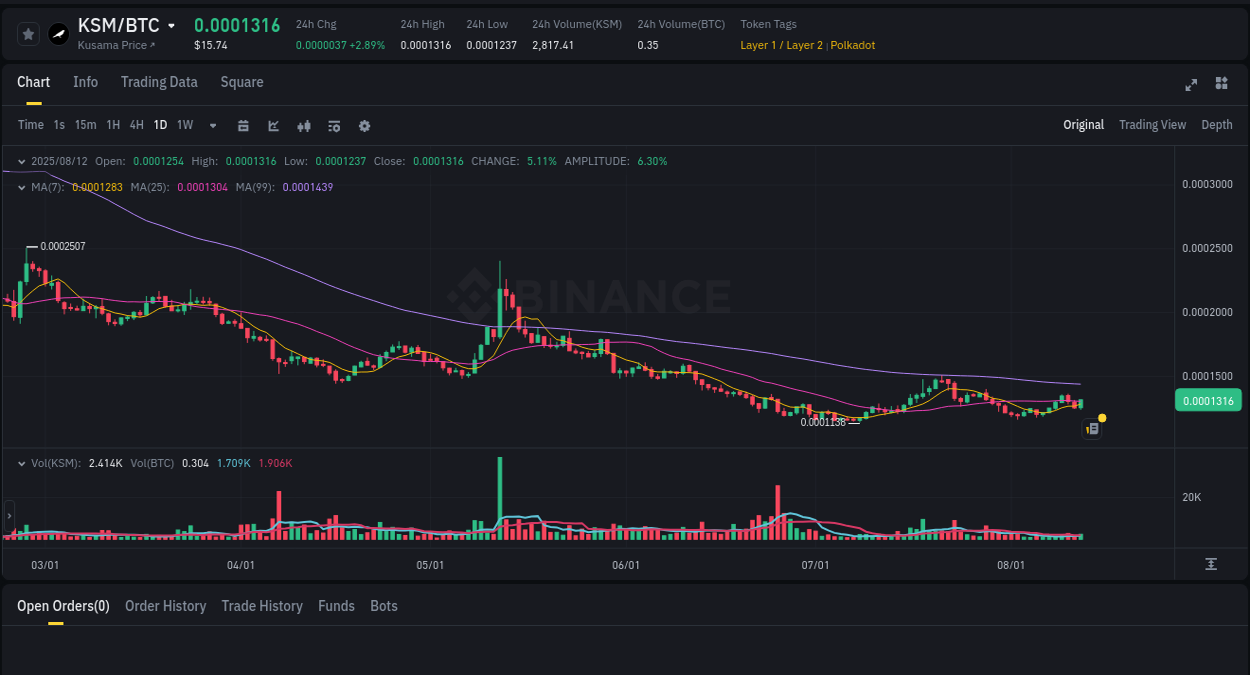The width and height of the screenshot is (1250, 675).
Task: Click the Kusama coin logo
Action: pyautogui.click(x=59, y=33)
